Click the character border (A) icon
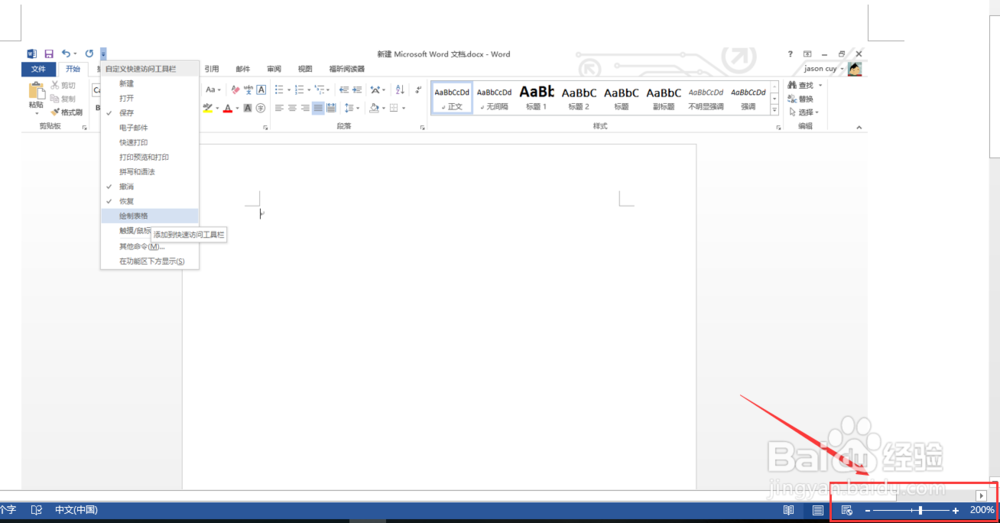The height and width of the screenshot is (523, 1000). coord(261,90)
